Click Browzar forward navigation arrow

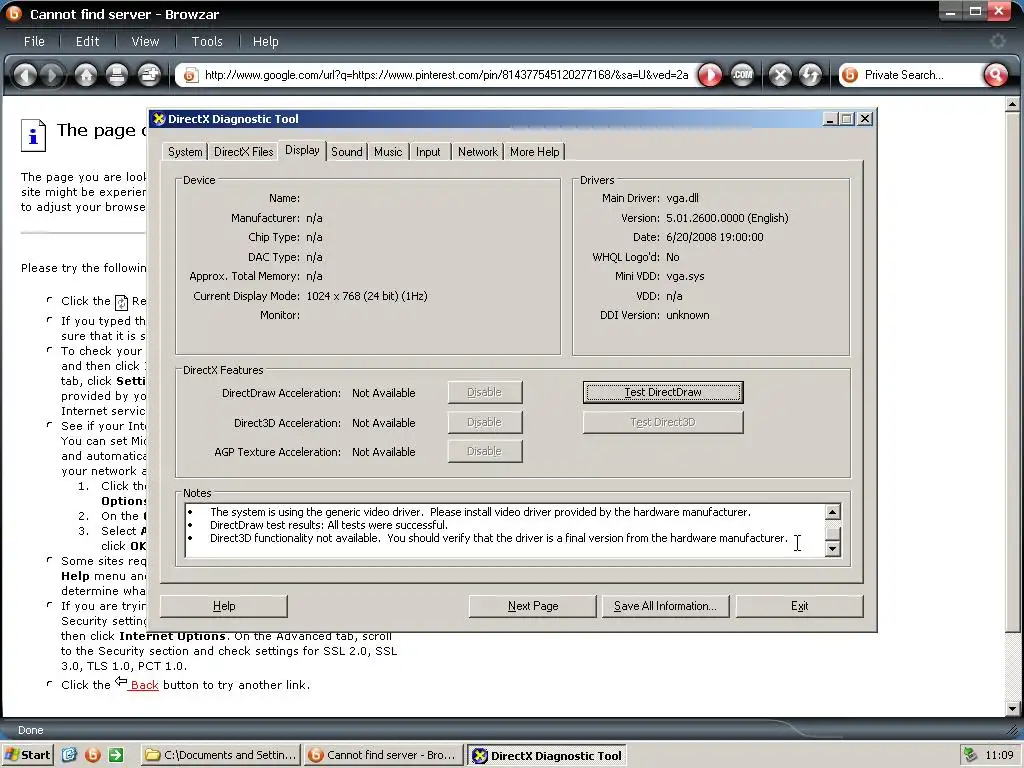click(52, 75)
